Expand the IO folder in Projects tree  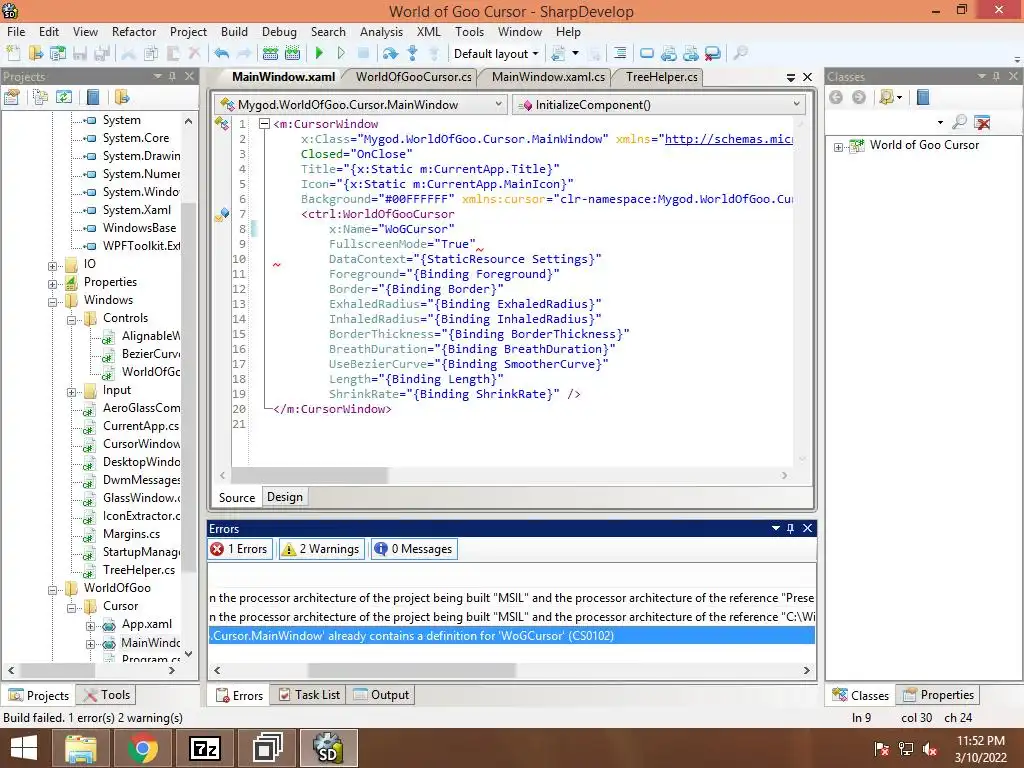[x=52, y=266]
